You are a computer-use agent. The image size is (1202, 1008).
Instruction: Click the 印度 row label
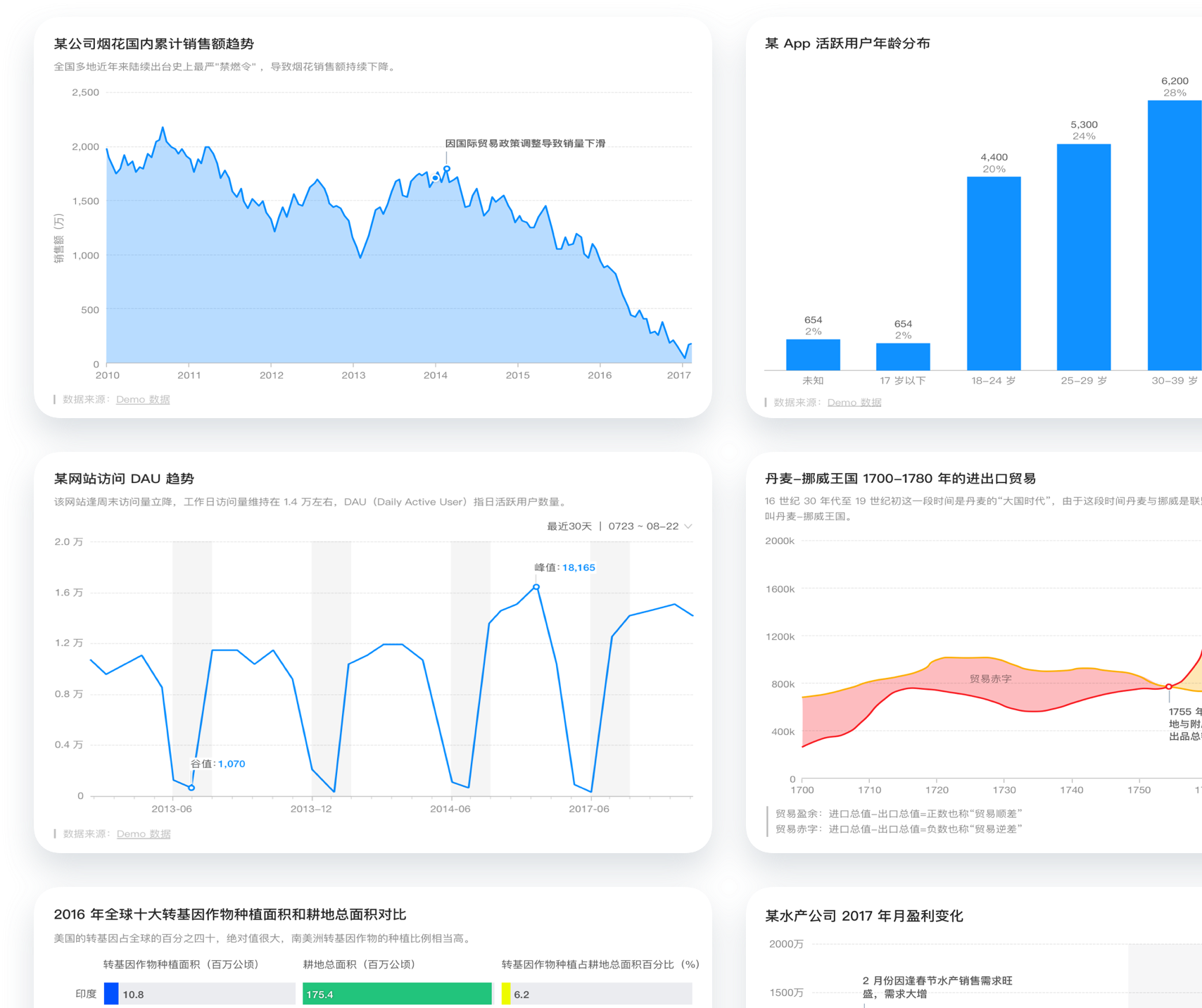[x=86, y=994]
